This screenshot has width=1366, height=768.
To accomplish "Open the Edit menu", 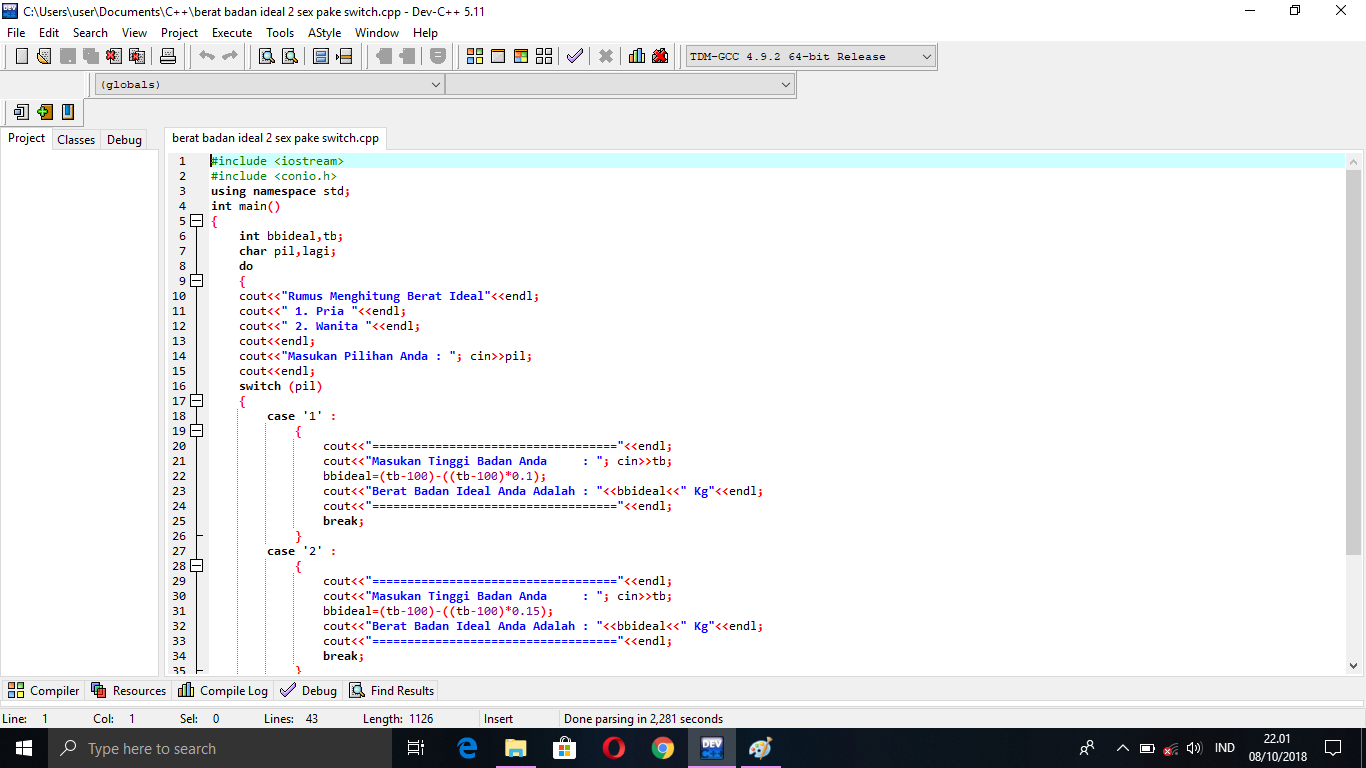I will coord(49,32).
